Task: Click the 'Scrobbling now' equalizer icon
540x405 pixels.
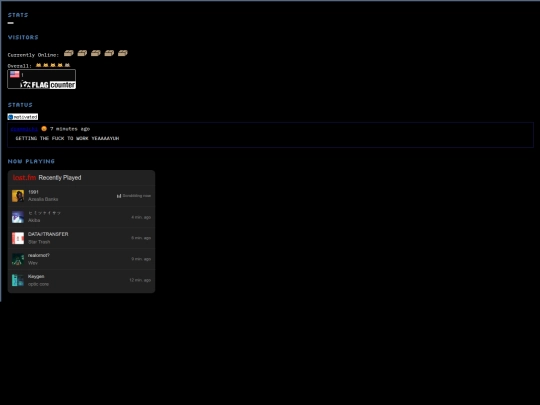Action: tap(119, 196)
